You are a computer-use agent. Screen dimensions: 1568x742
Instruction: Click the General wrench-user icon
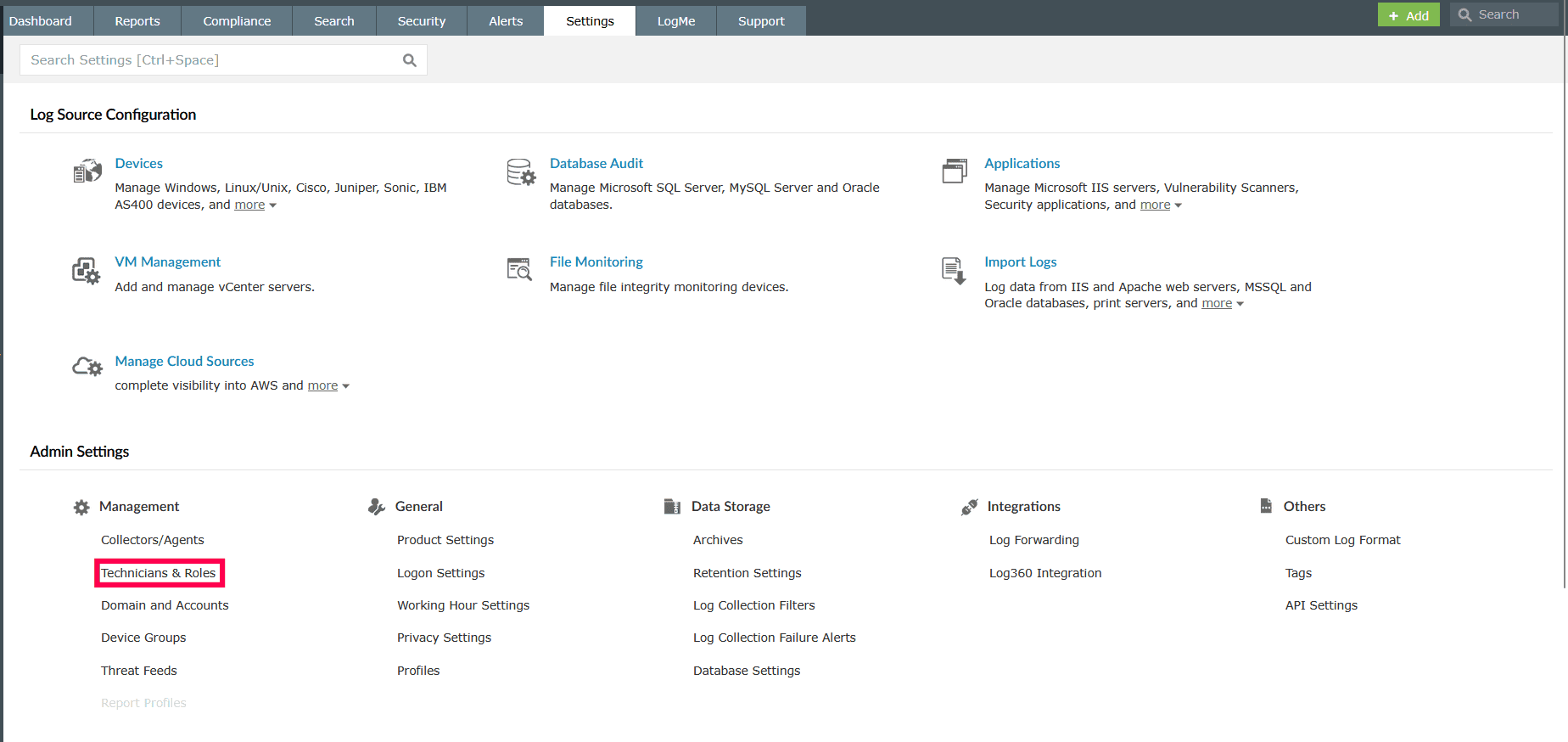click(377, 507)
